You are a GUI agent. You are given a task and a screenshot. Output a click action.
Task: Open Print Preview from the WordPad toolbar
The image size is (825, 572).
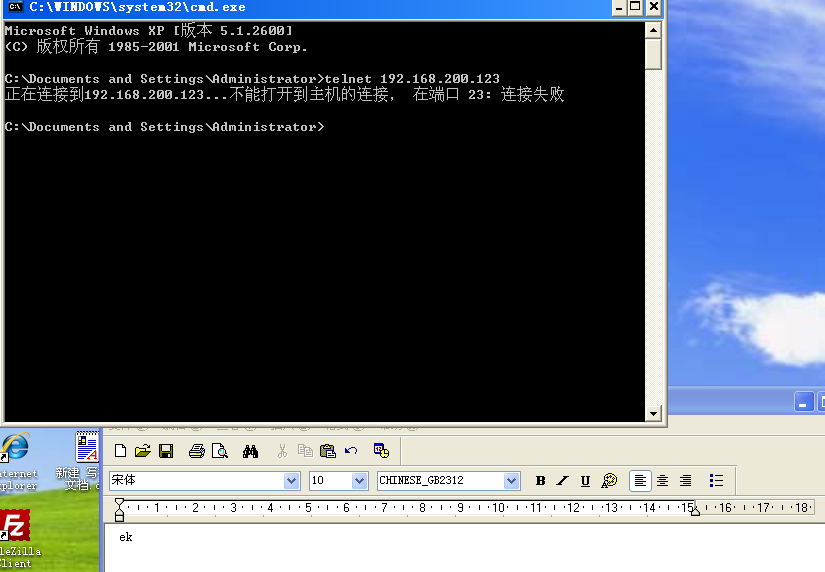[220, 451]
